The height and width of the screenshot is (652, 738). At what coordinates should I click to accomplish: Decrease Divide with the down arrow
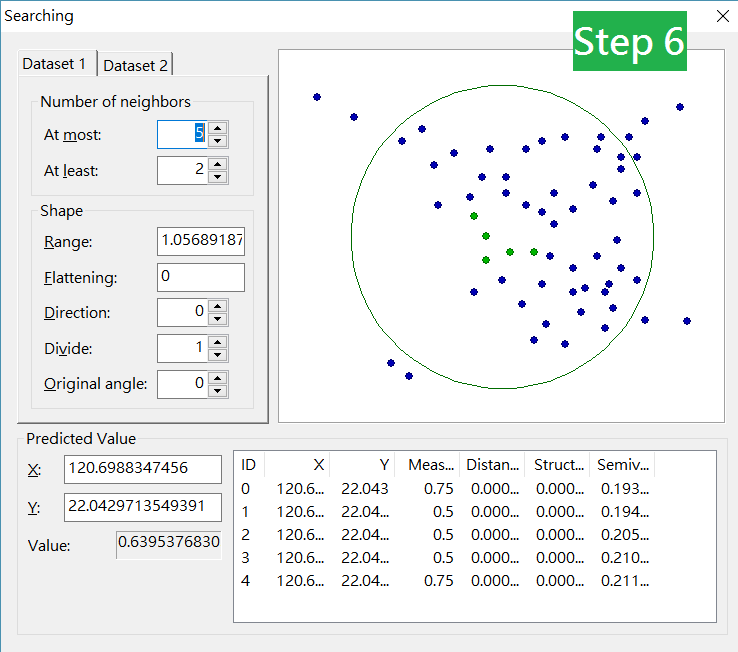(217, 354)
